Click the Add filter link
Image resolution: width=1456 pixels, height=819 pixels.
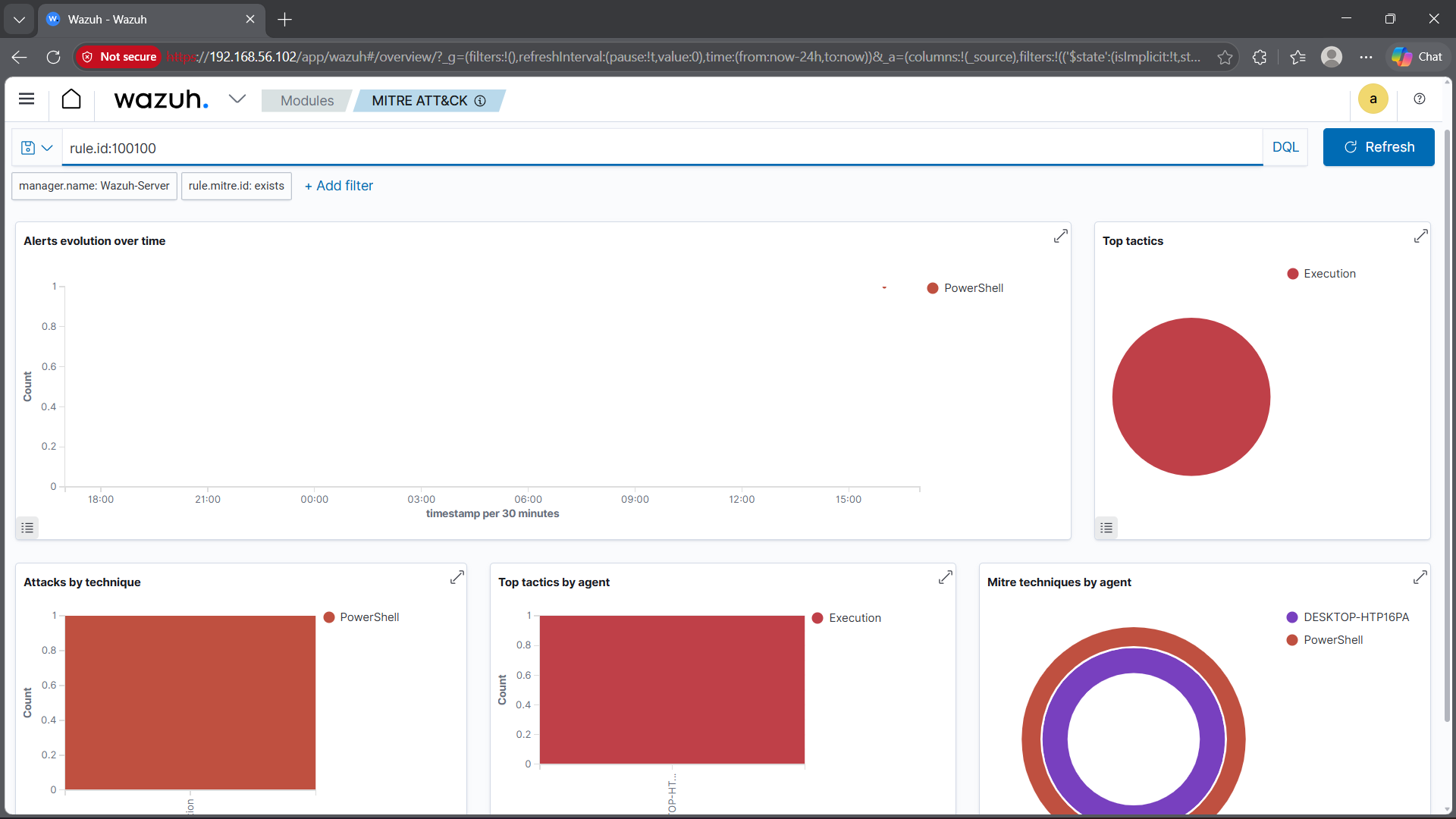point(339,186)
